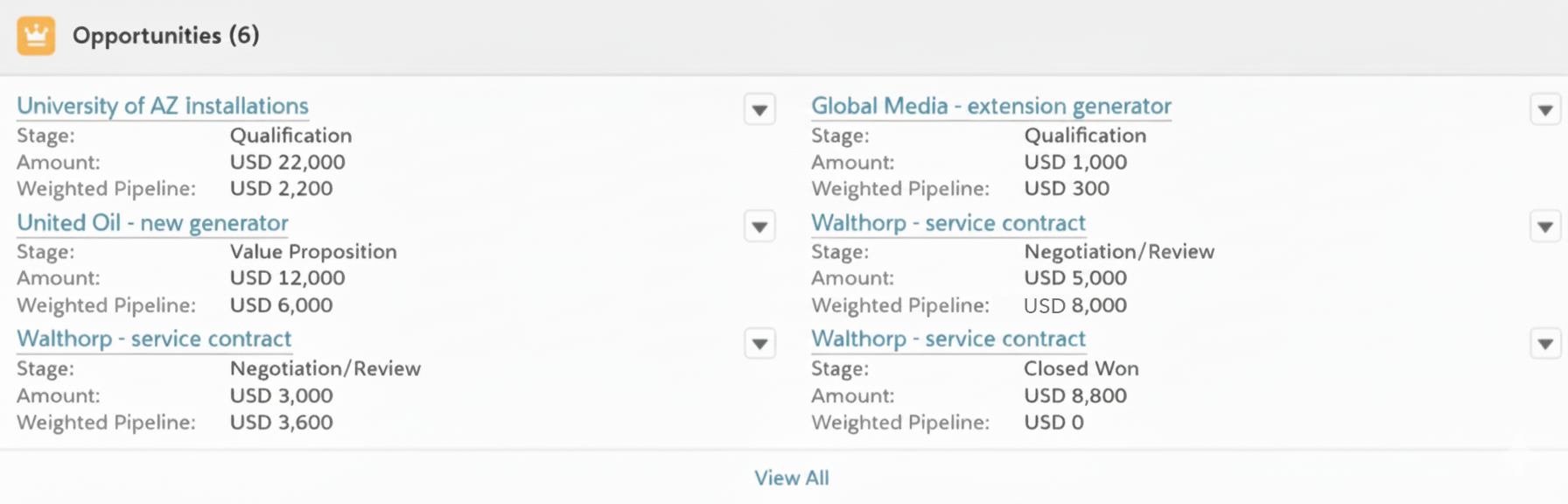1568x504 pixels.
Task: Select the Value Proposition stage text
Action: [x=313, y=252]
